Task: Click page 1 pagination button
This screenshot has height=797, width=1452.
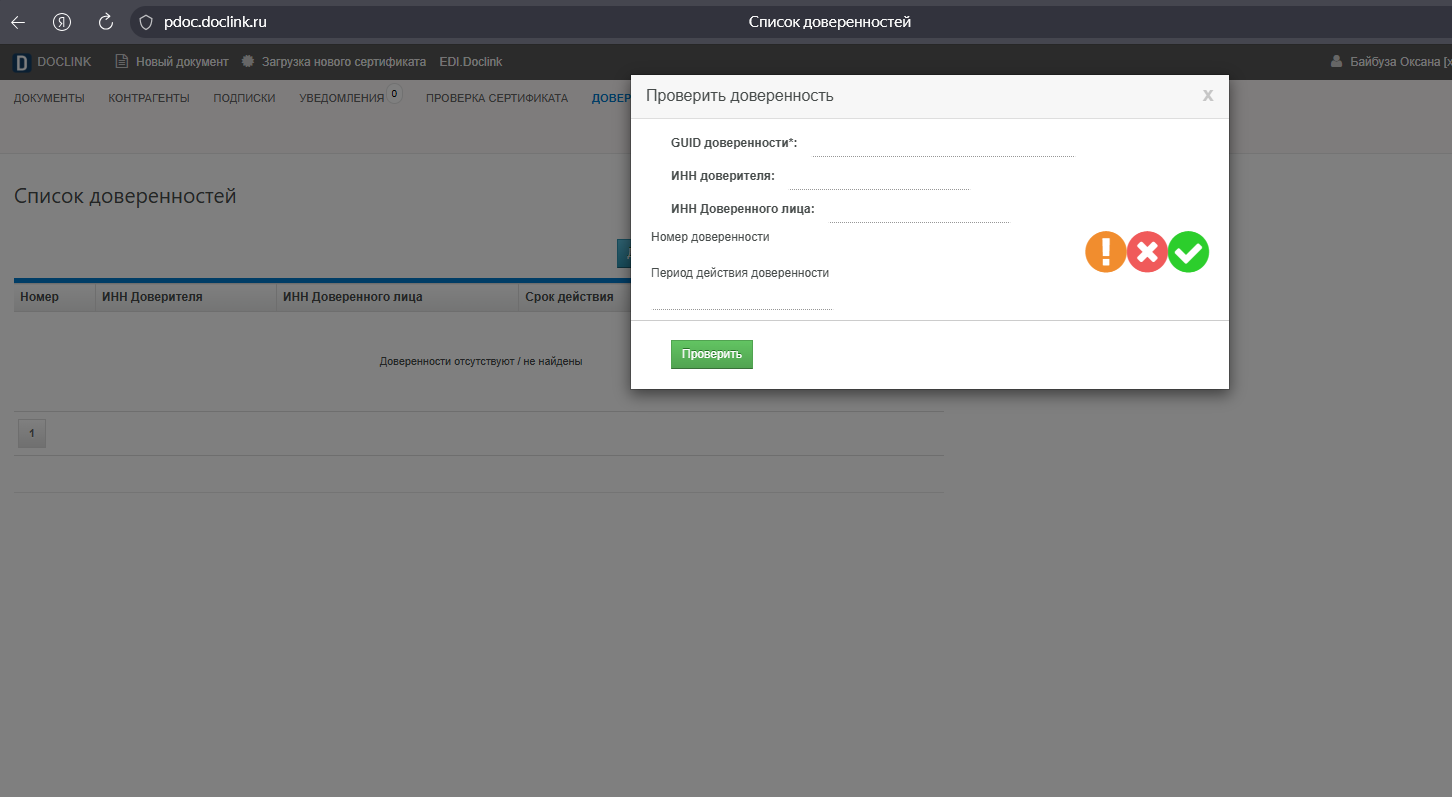Action: point(32,433)
